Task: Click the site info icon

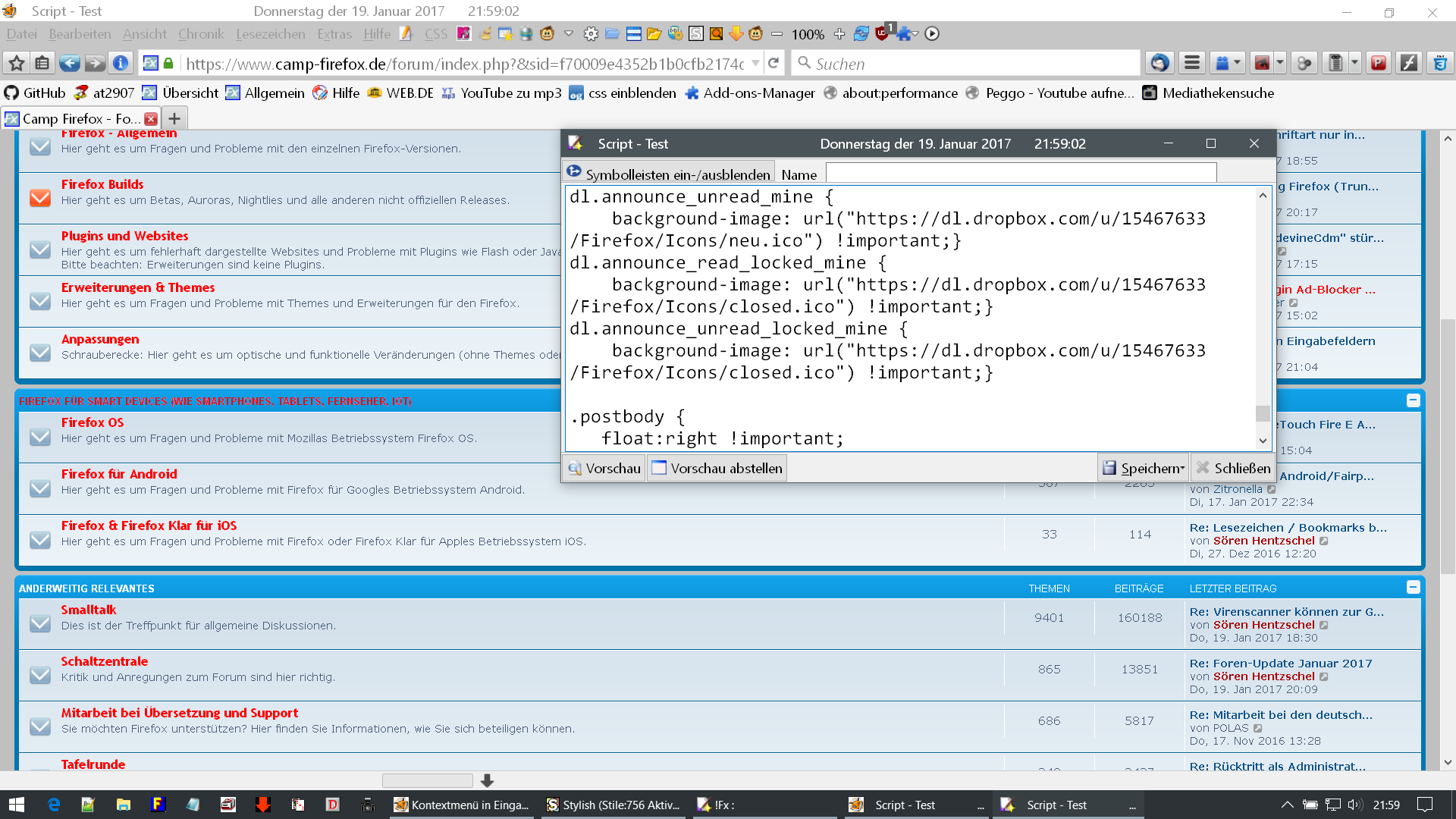Action: pyautogui.click(x=120, y=64)
